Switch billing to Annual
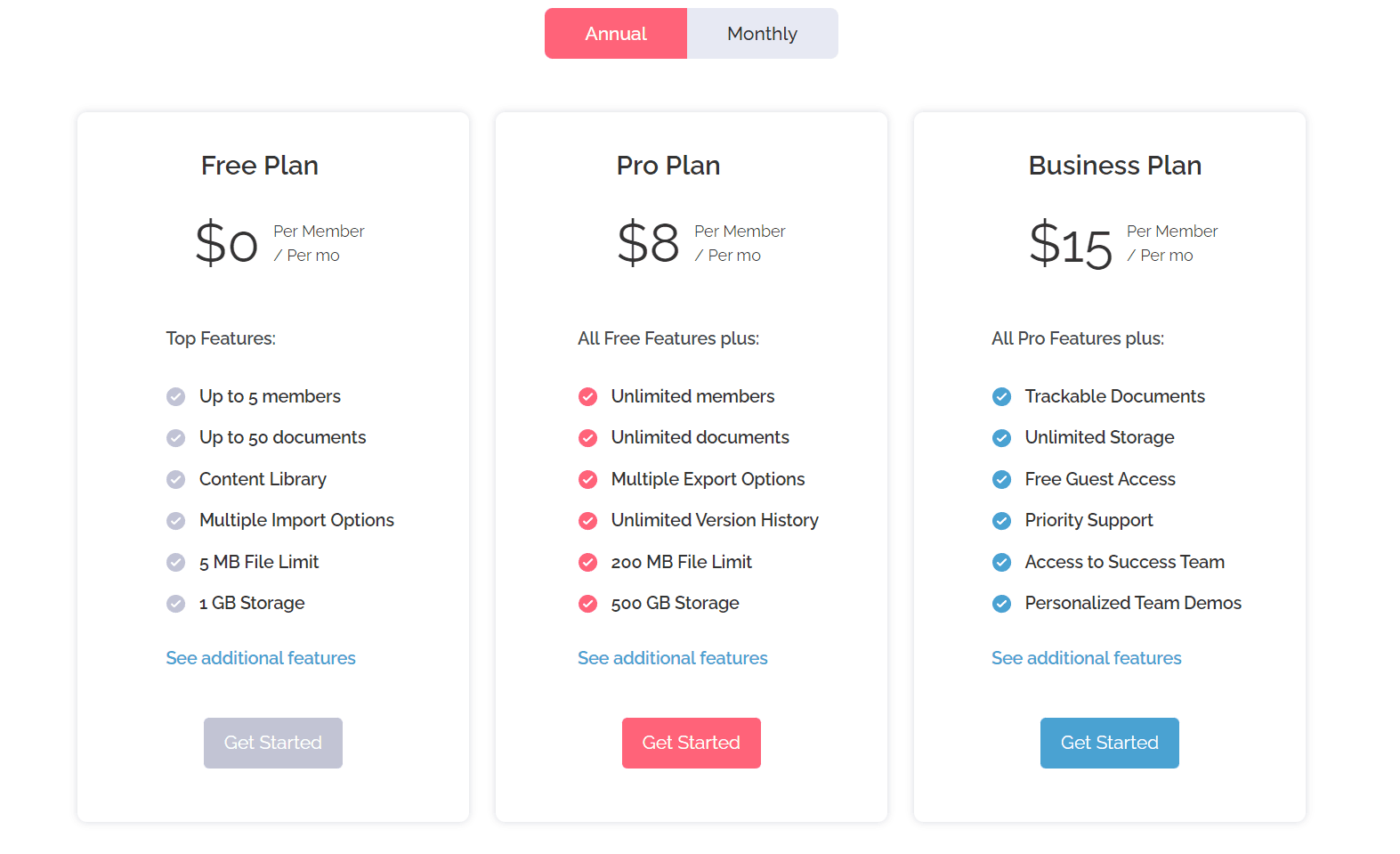 [616, 34]
